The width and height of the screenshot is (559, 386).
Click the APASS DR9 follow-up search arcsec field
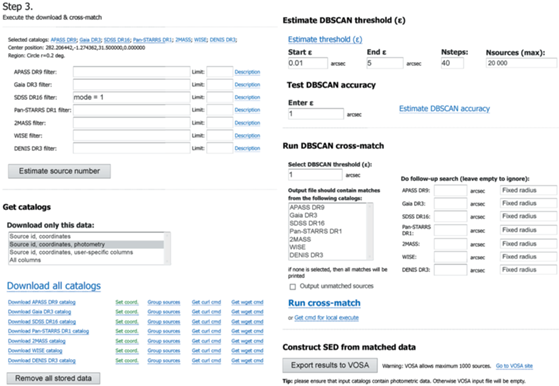coord(450,191)
